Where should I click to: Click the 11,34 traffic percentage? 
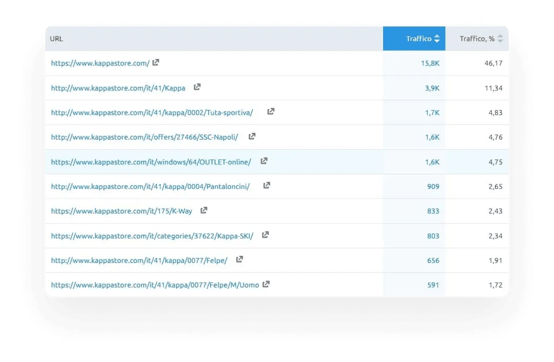(x=494, y=88)
